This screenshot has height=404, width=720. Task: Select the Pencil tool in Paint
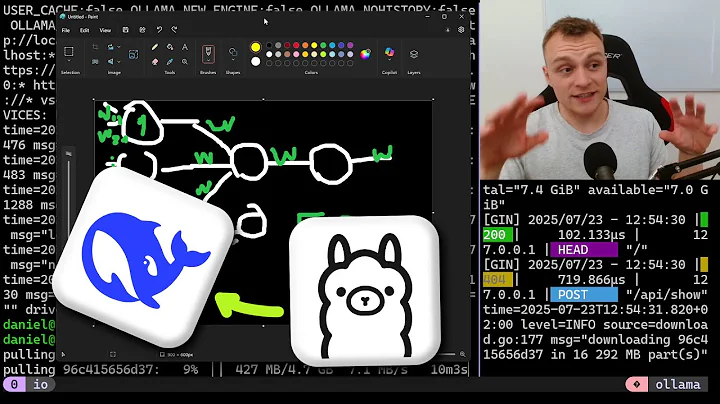155,47
